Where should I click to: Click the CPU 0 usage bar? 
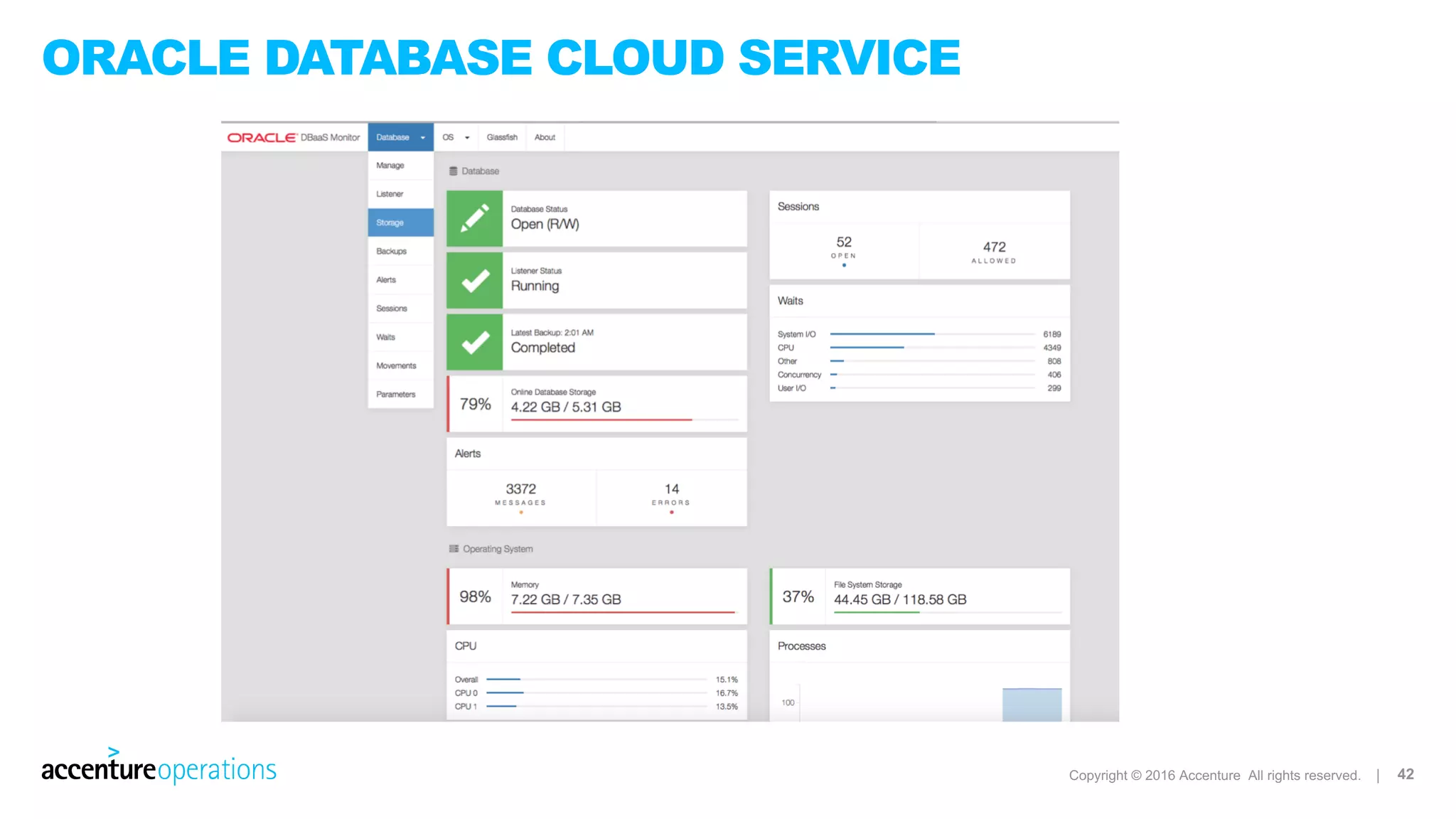[x=596, y=693]
